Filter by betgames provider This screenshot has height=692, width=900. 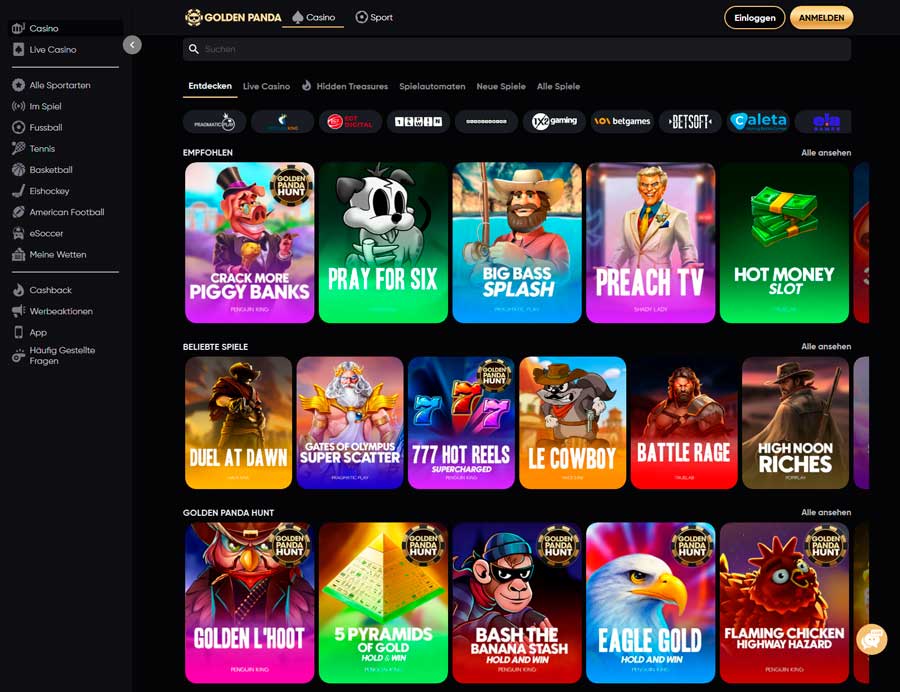622,122
